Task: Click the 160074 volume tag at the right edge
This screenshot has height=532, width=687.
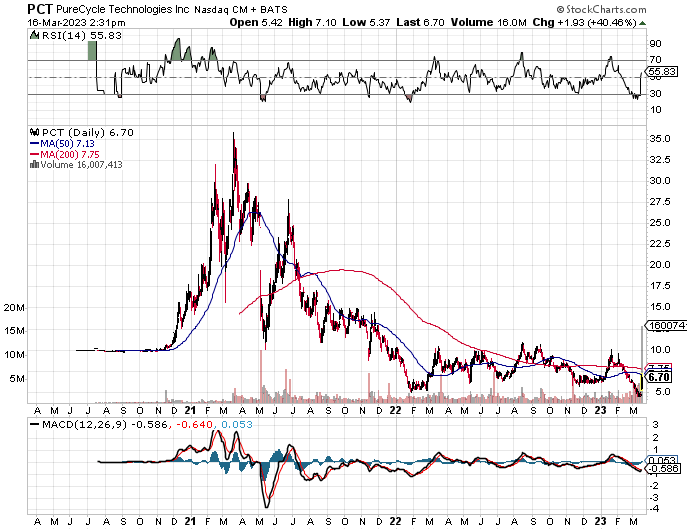Action: tap(666, 326)
